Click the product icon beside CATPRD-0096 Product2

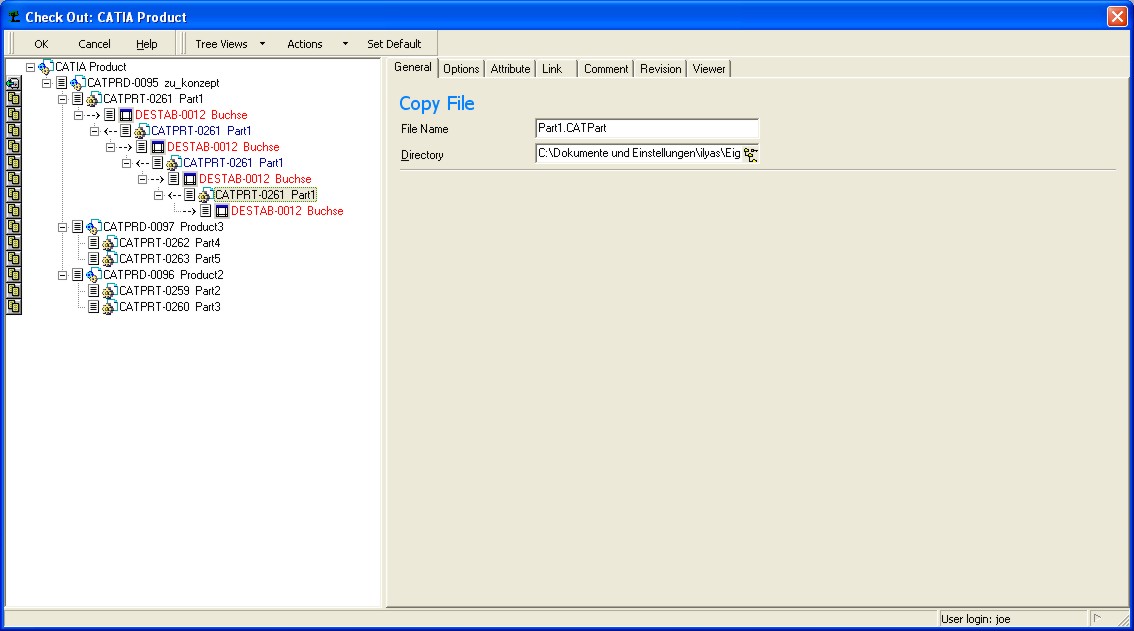pyautogui.click(x=93, y=275)
